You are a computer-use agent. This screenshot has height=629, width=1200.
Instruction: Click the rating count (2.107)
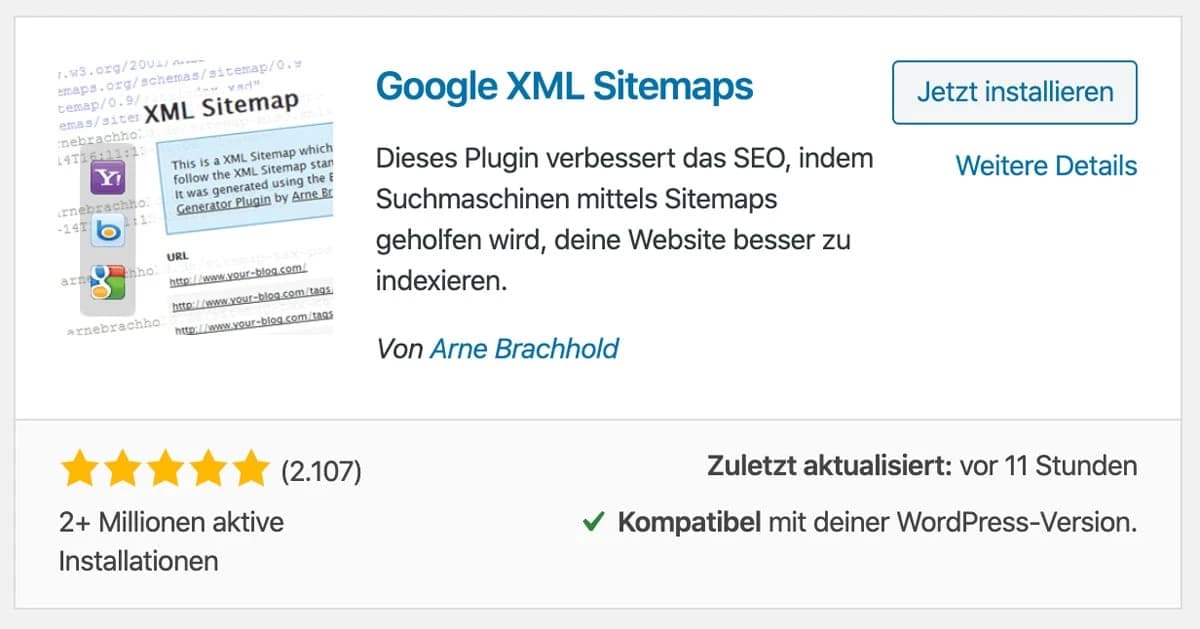click(321, 468)
